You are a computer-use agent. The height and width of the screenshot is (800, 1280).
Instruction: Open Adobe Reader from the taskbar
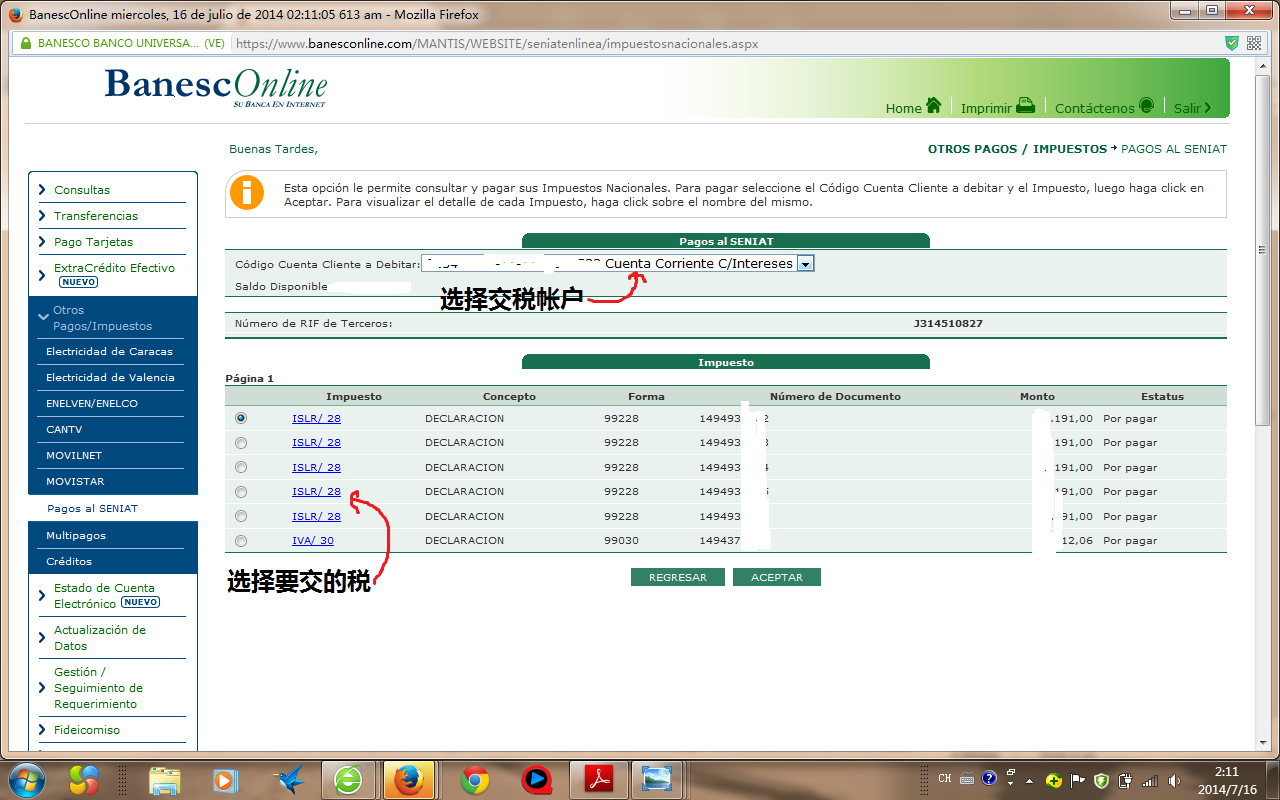point(598,779)
